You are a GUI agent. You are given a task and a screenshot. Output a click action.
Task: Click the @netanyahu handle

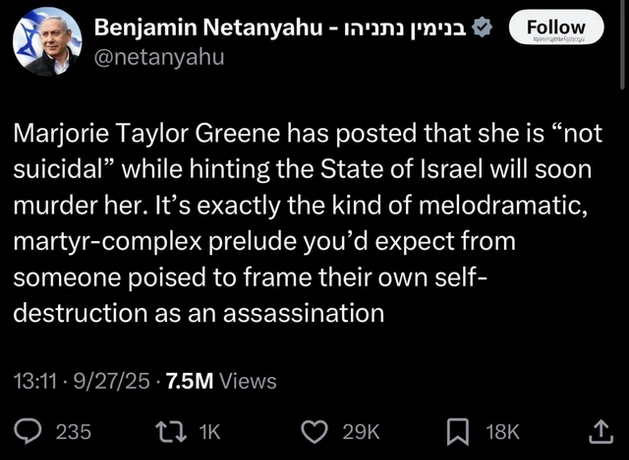[x=159, y=57]
